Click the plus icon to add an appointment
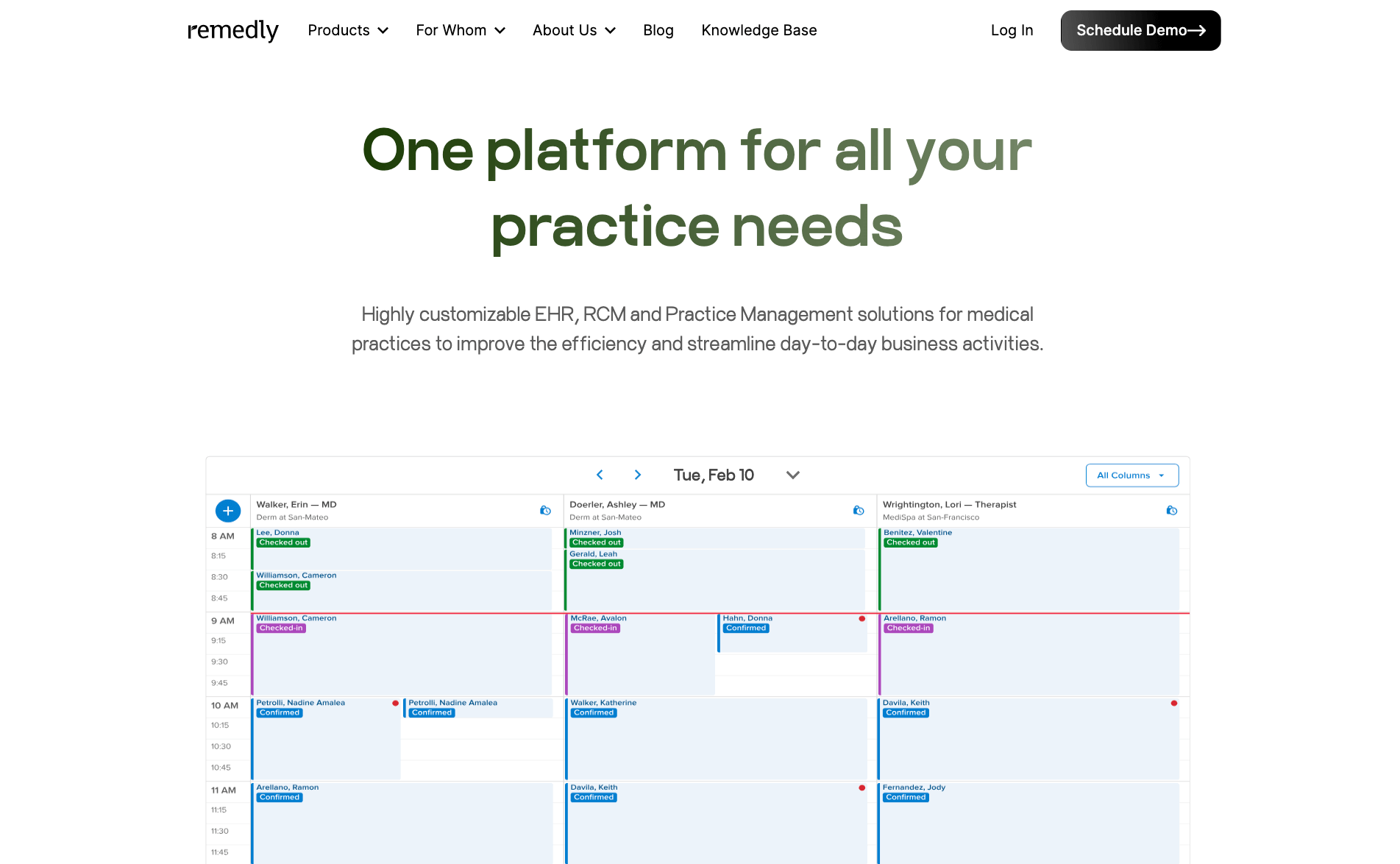This screenshot has width=1400, height=864. [228, 510]
